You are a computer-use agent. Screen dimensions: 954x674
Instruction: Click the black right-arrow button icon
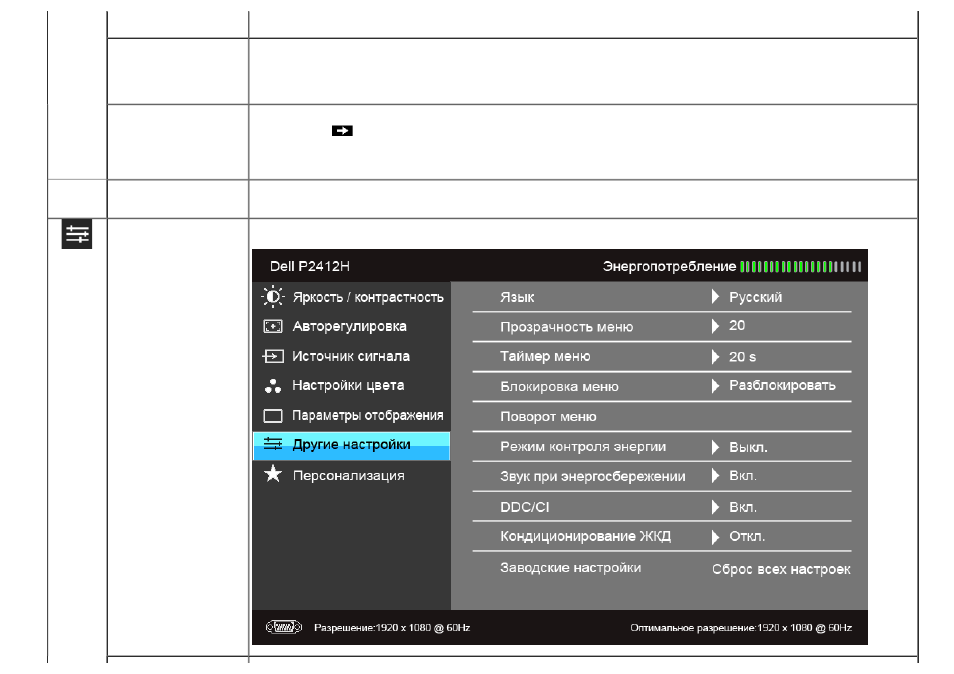[x=342, y=131]
